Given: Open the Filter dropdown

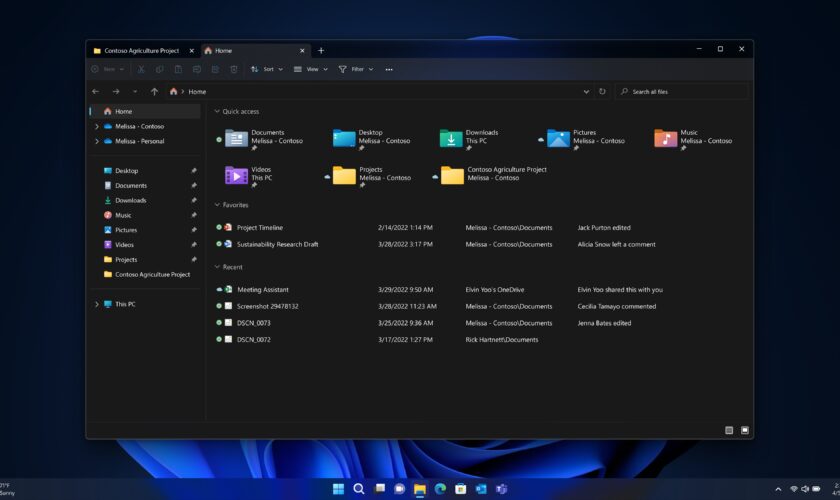Looking at the screenshot, I should point(356,69).
